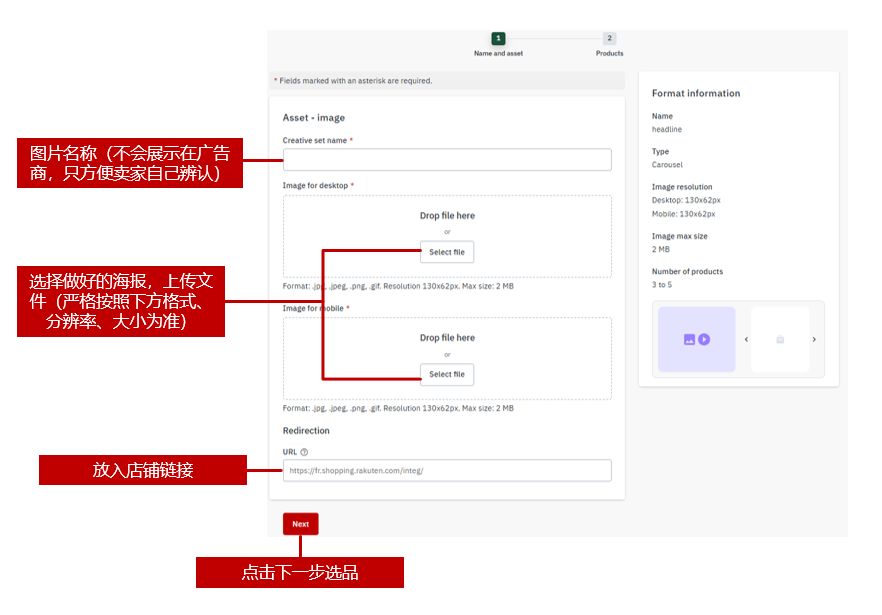Click the 'headline' name value
The height and width of the screenshot is (615, 882).
click(667, 129)
